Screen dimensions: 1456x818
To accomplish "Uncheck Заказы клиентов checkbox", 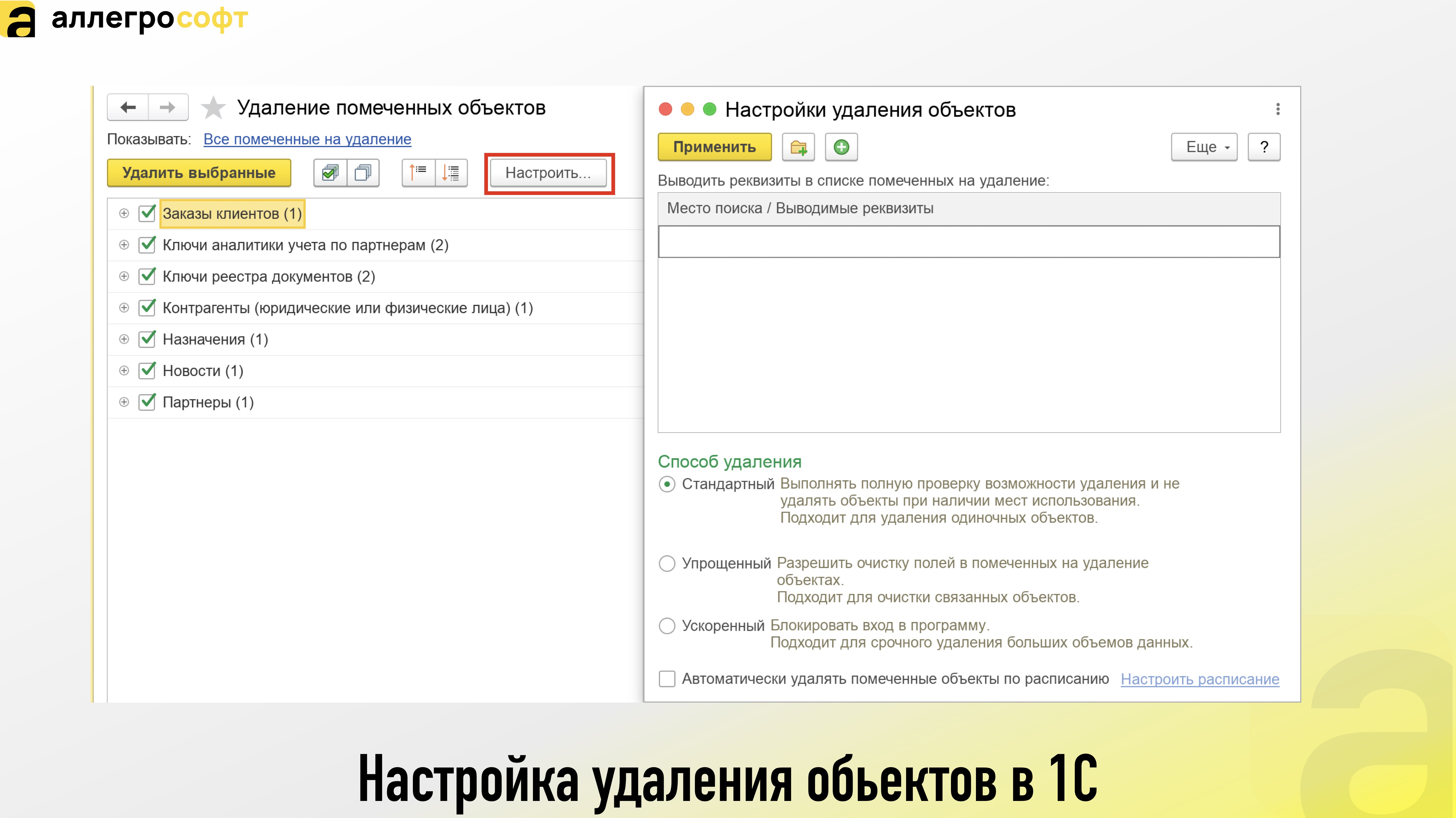I will tap(147, 213).
